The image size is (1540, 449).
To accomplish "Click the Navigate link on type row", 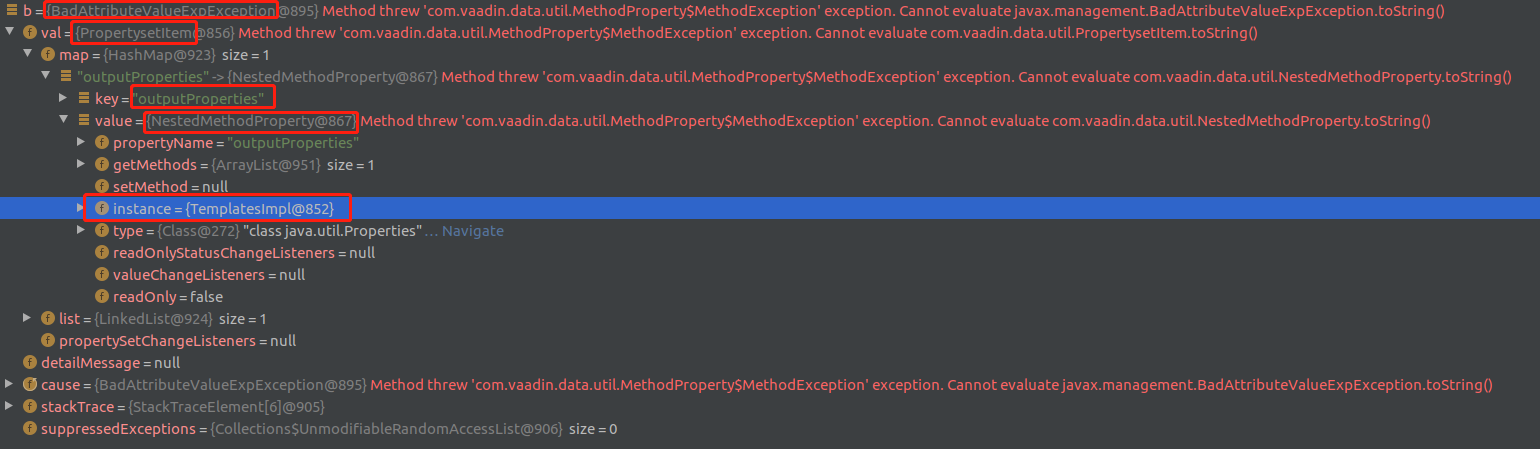I will point(473,231).
